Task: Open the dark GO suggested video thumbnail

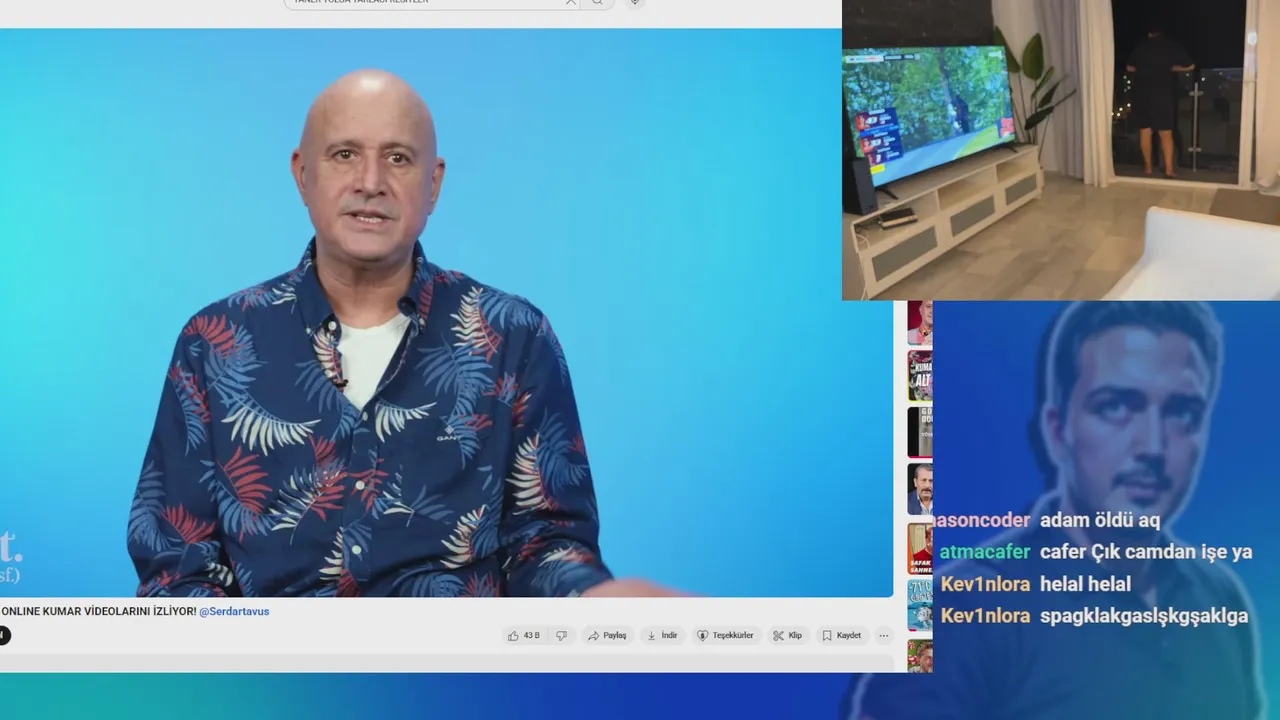Action: click(x=920, y=432)
